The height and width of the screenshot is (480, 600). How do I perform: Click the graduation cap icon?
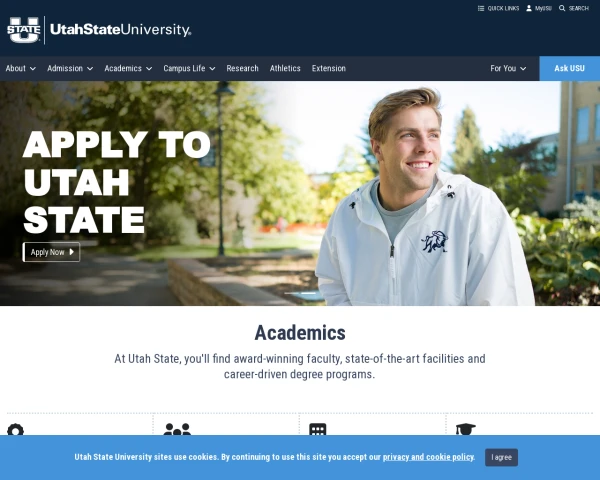click(x=465, y=429)
